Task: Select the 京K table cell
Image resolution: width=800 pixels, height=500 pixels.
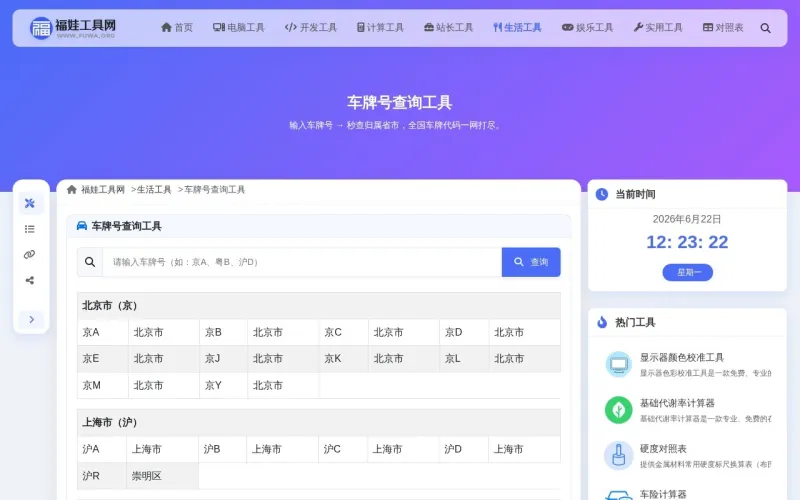Action: (343, 359)
